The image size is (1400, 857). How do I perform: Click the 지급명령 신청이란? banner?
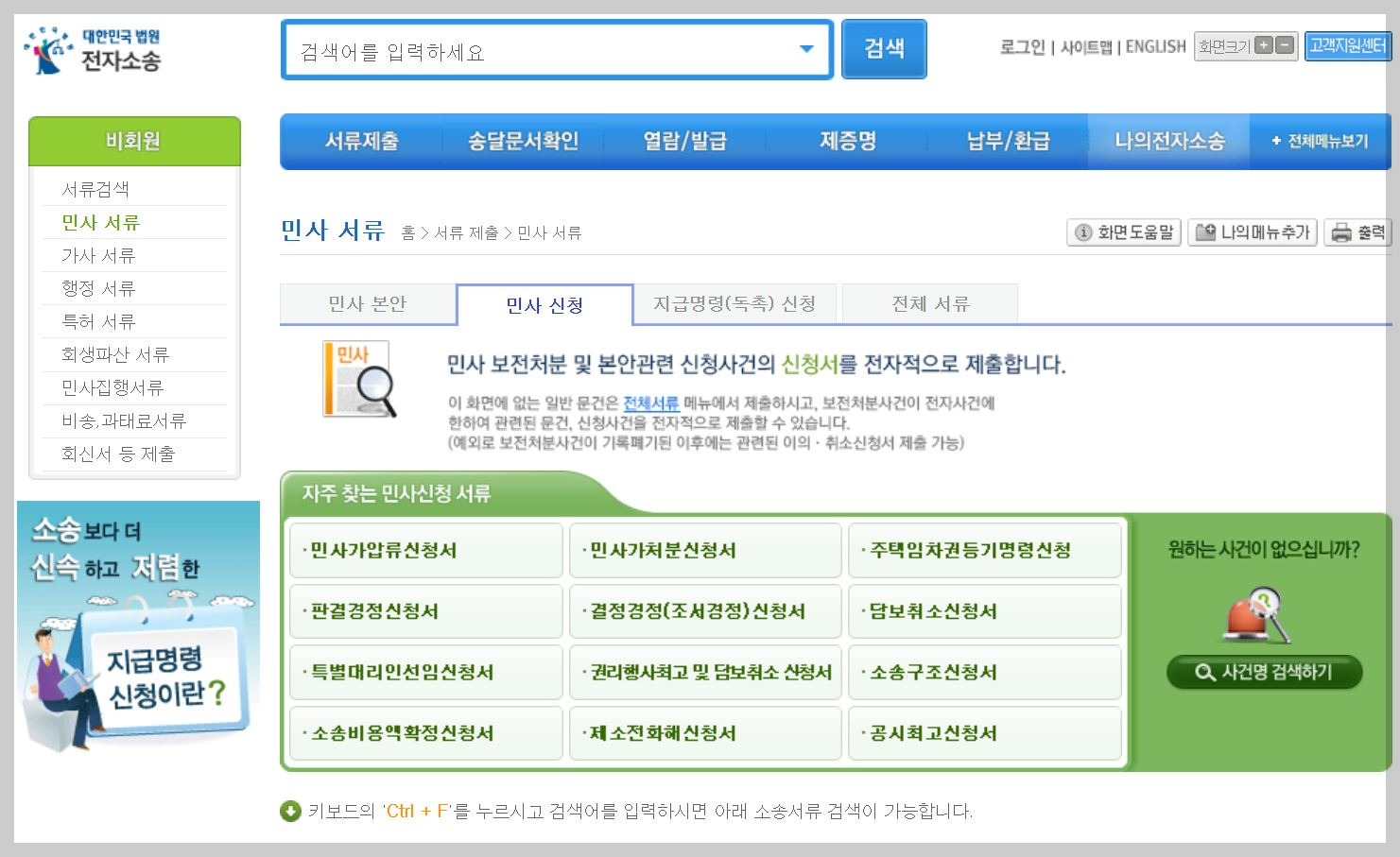138,627
